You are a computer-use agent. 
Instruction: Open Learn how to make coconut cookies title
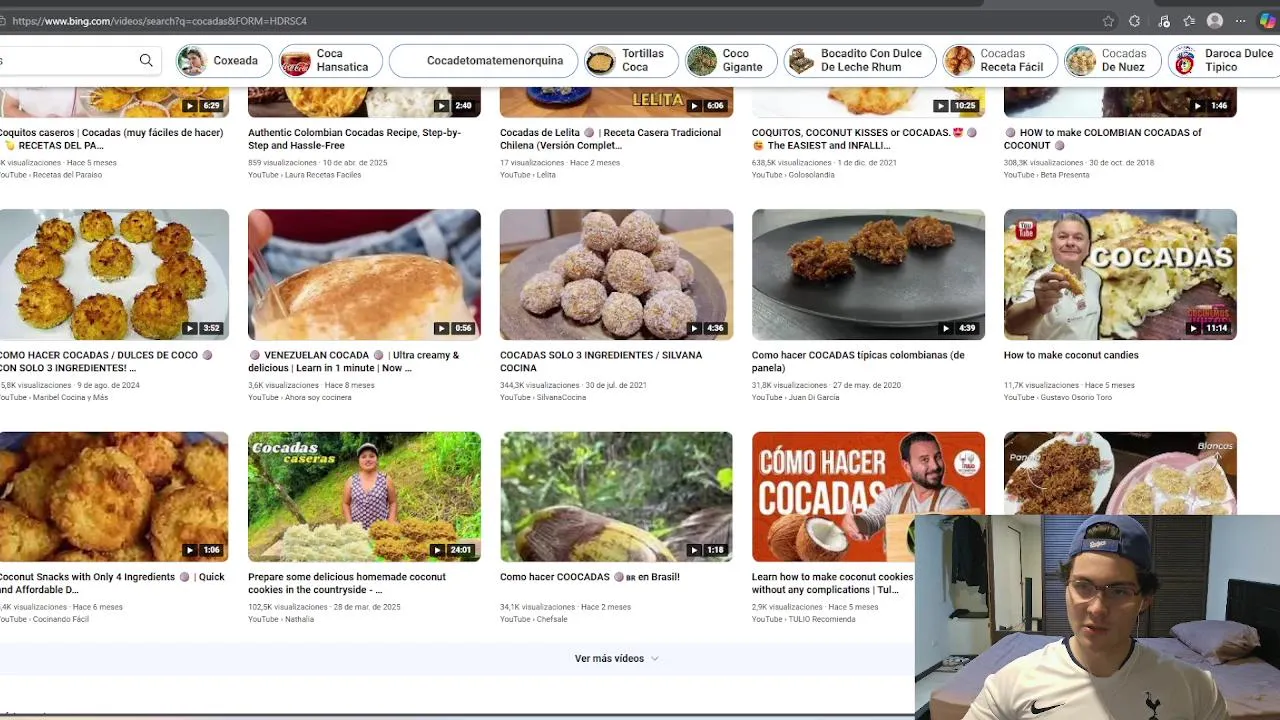pyautogui.click(x=833, y=584)
